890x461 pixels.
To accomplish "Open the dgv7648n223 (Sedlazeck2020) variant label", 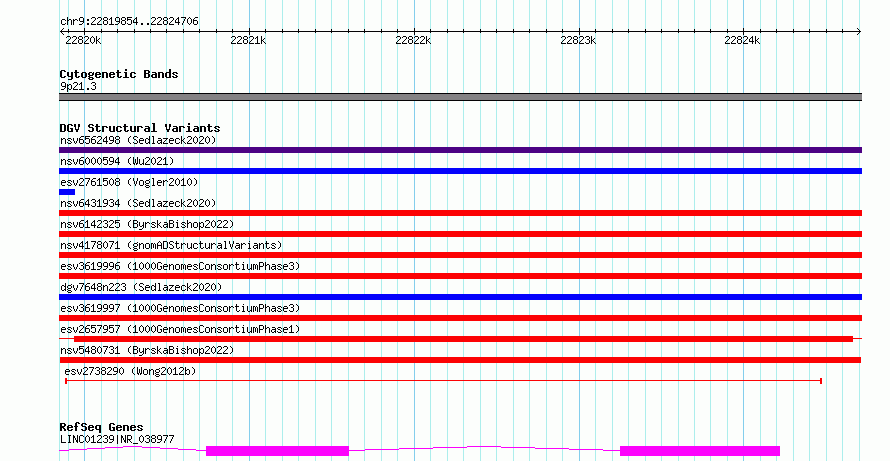I will point(141,287).
